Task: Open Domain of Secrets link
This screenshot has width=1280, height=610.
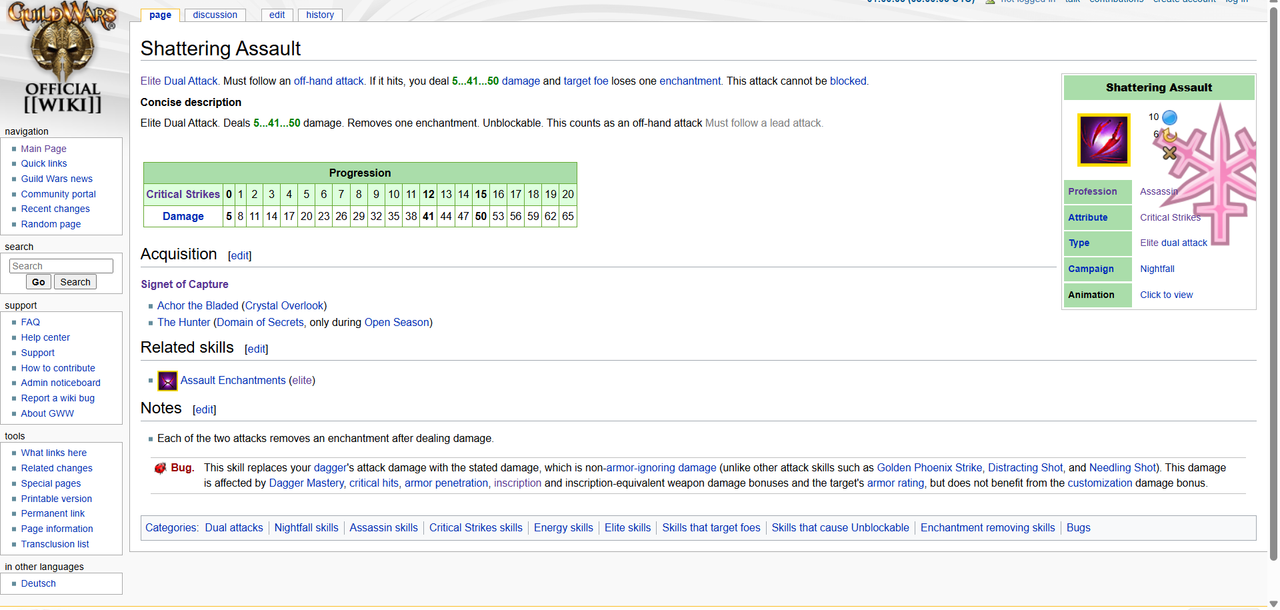Action: 260,322
